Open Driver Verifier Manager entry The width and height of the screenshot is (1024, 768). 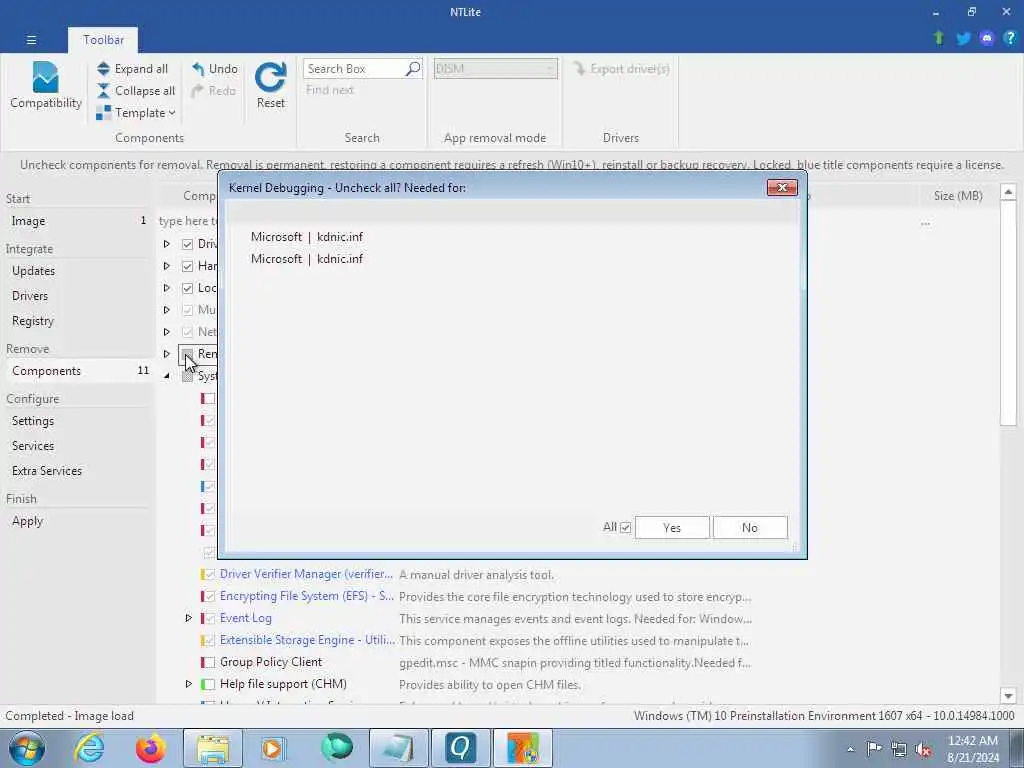click(306, 574)
